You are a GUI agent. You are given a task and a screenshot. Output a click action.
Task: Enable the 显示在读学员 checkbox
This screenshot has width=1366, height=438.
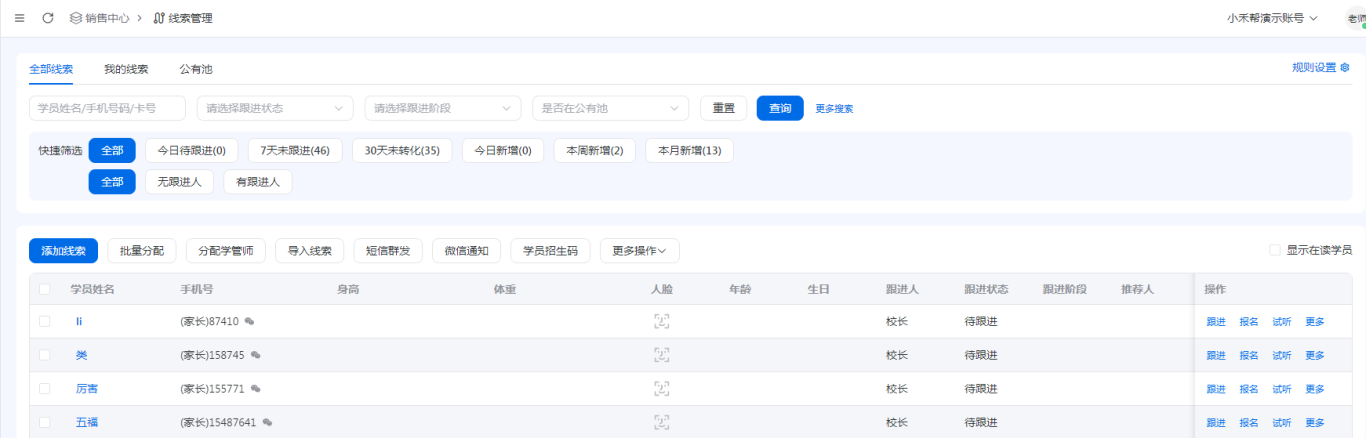pos(1275,250)
